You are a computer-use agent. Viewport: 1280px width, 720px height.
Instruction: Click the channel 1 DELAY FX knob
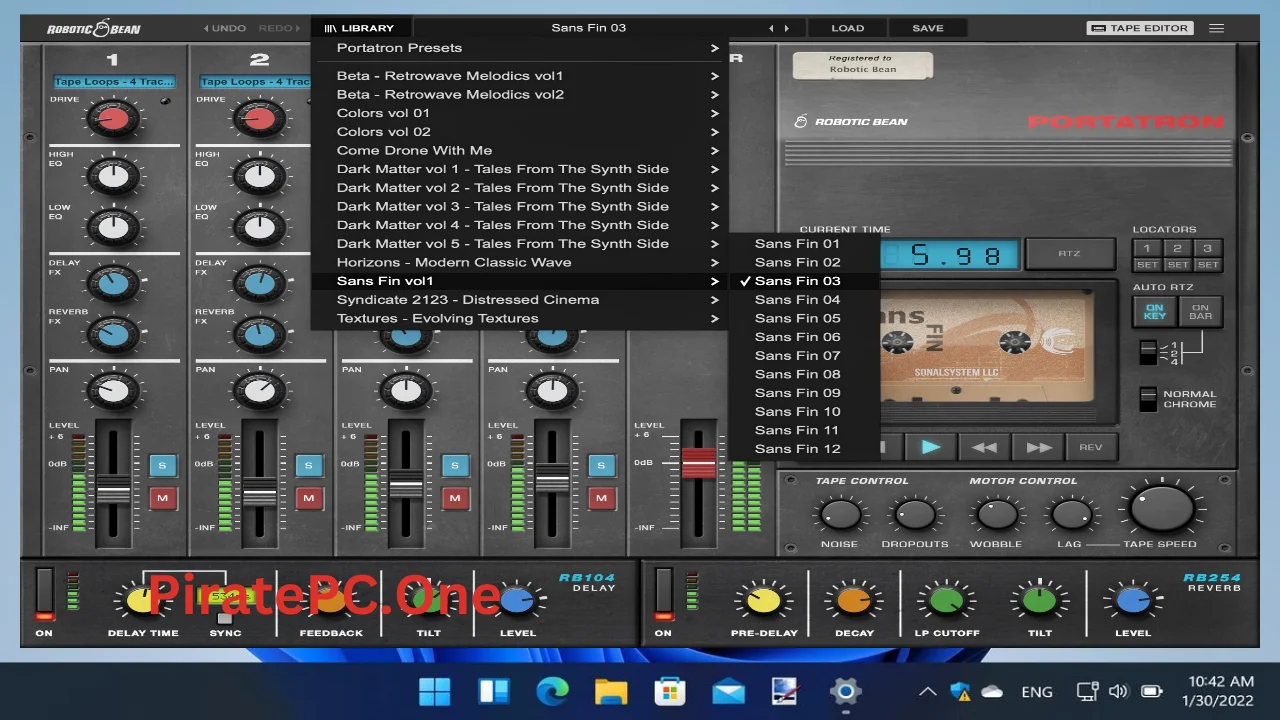113,285
